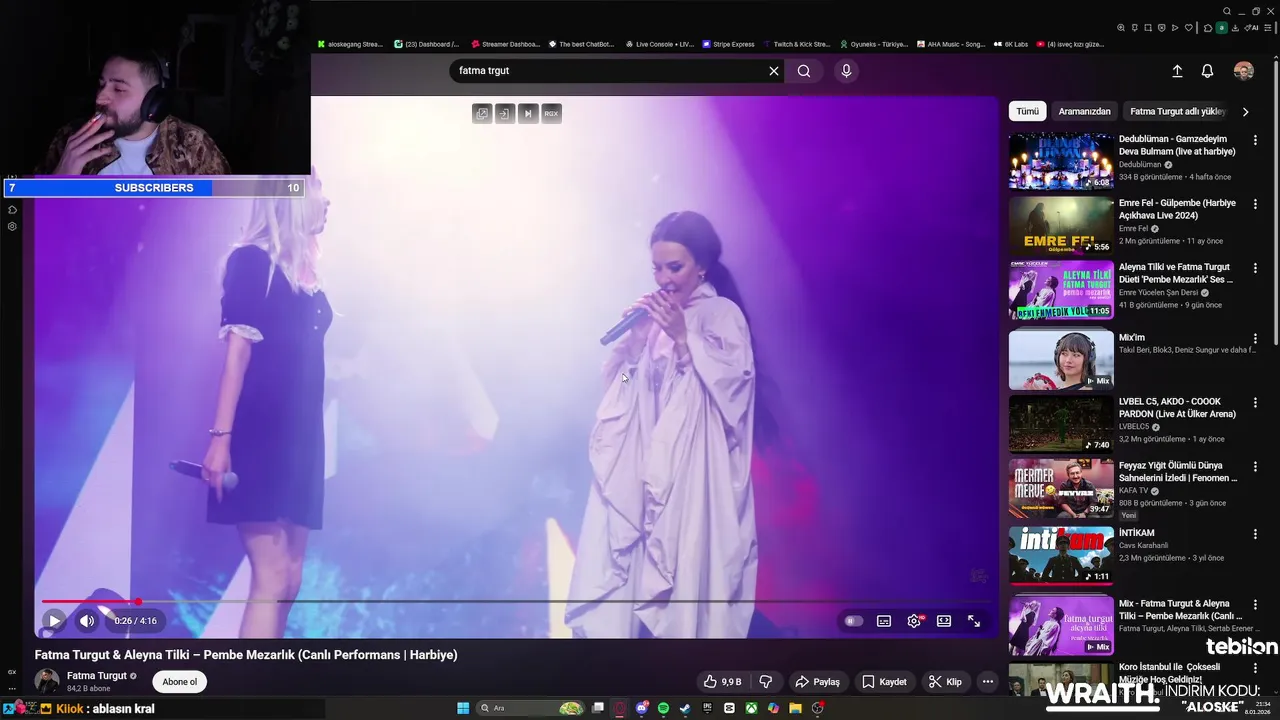The height and width of the screenshot is (720, 1280).
Task: Toggle the autoplay switch in the player
Action: coord(853,621)
